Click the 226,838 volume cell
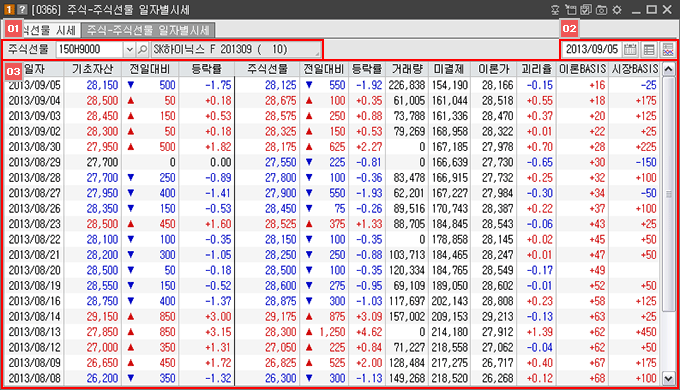Image resolution: width=680 pixels, height=390 pixels. 407,85
